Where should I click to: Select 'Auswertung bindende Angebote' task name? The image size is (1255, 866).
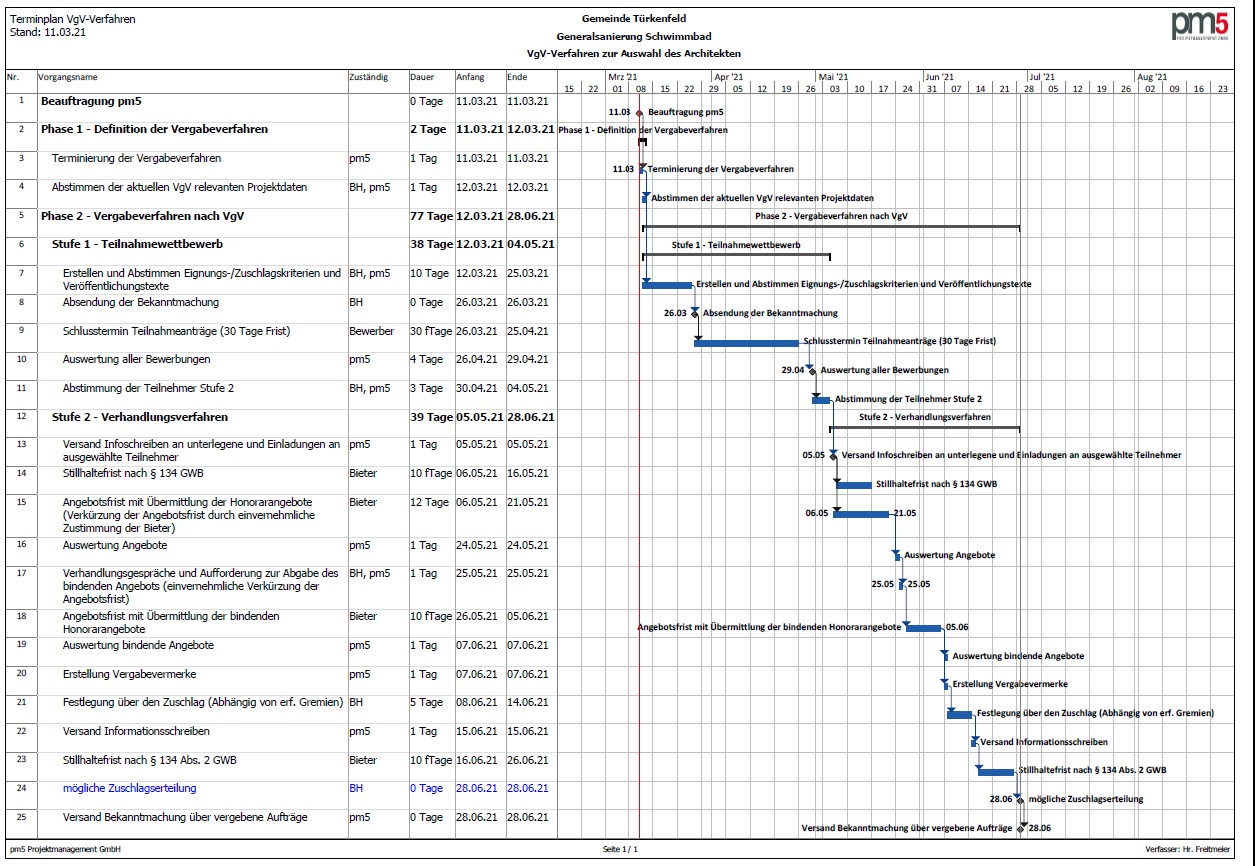pyautogui.click(x=138, y=646)
